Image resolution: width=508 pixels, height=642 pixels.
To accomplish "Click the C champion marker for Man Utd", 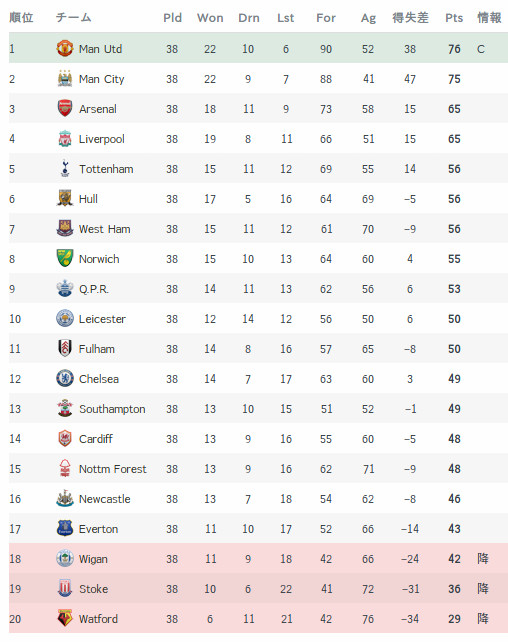I will pos(481,49).
